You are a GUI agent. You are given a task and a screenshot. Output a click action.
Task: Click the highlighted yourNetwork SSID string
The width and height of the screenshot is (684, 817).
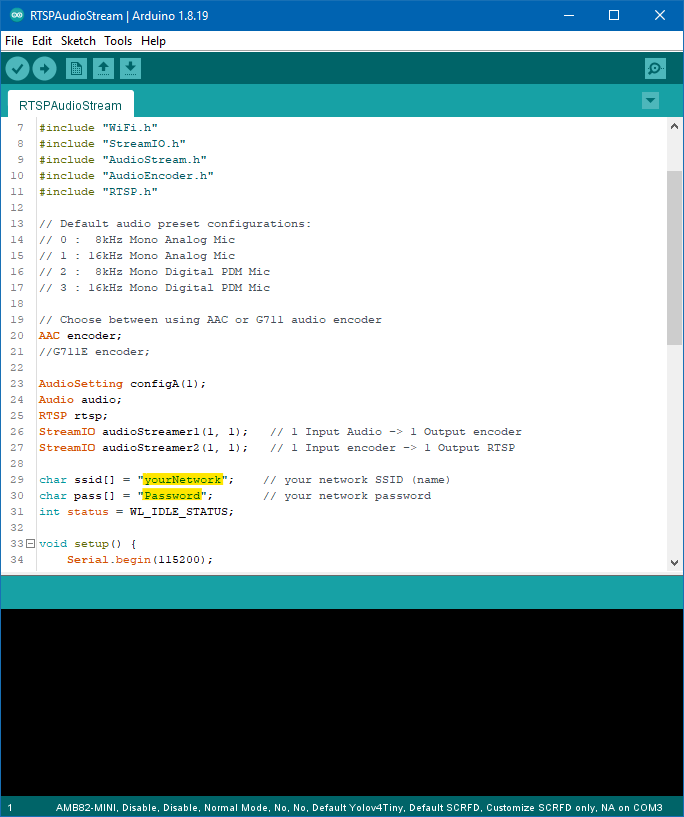(x=183, y=479)
